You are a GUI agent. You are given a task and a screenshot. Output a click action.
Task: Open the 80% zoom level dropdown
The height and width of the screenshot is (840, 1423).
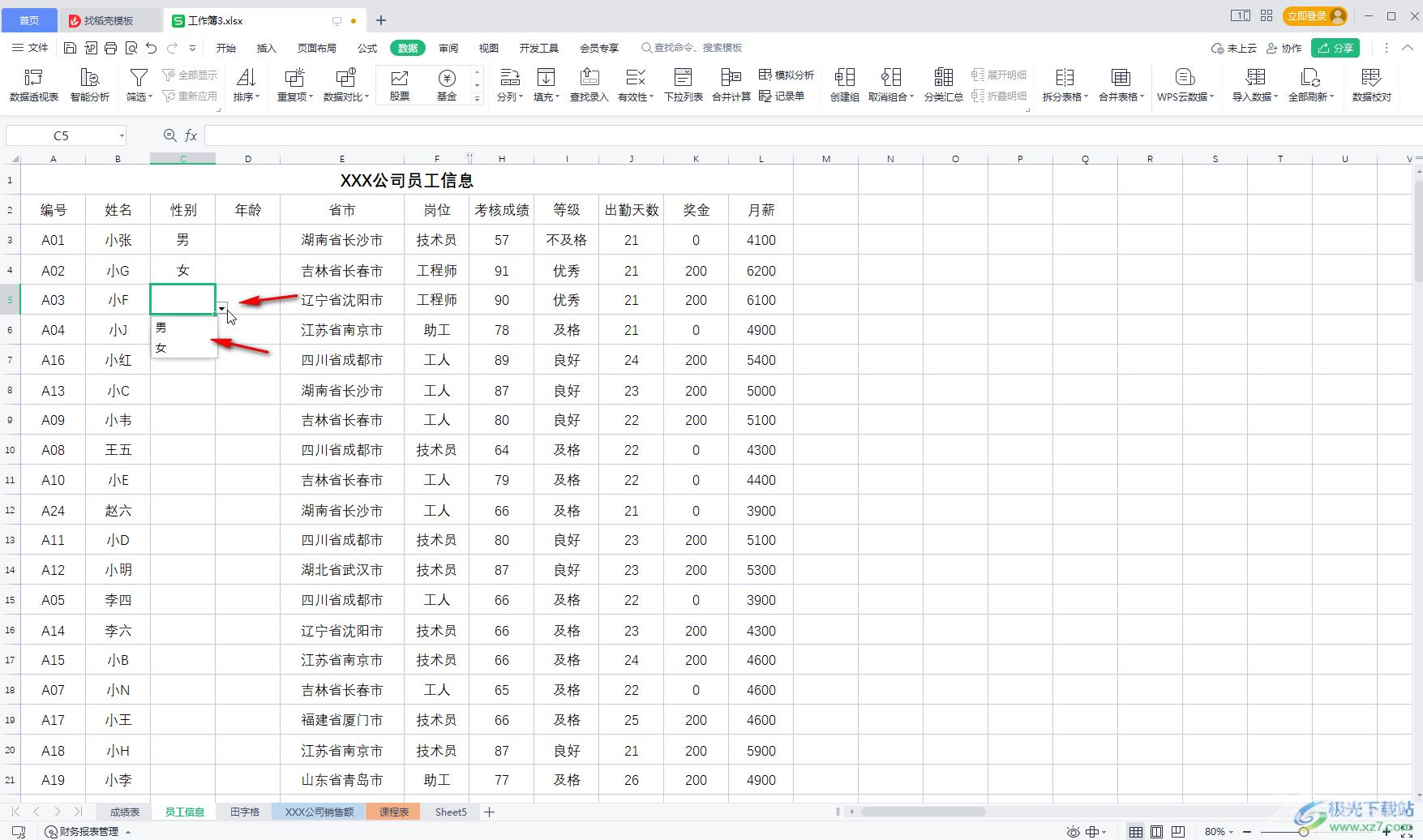[1218, 832]
